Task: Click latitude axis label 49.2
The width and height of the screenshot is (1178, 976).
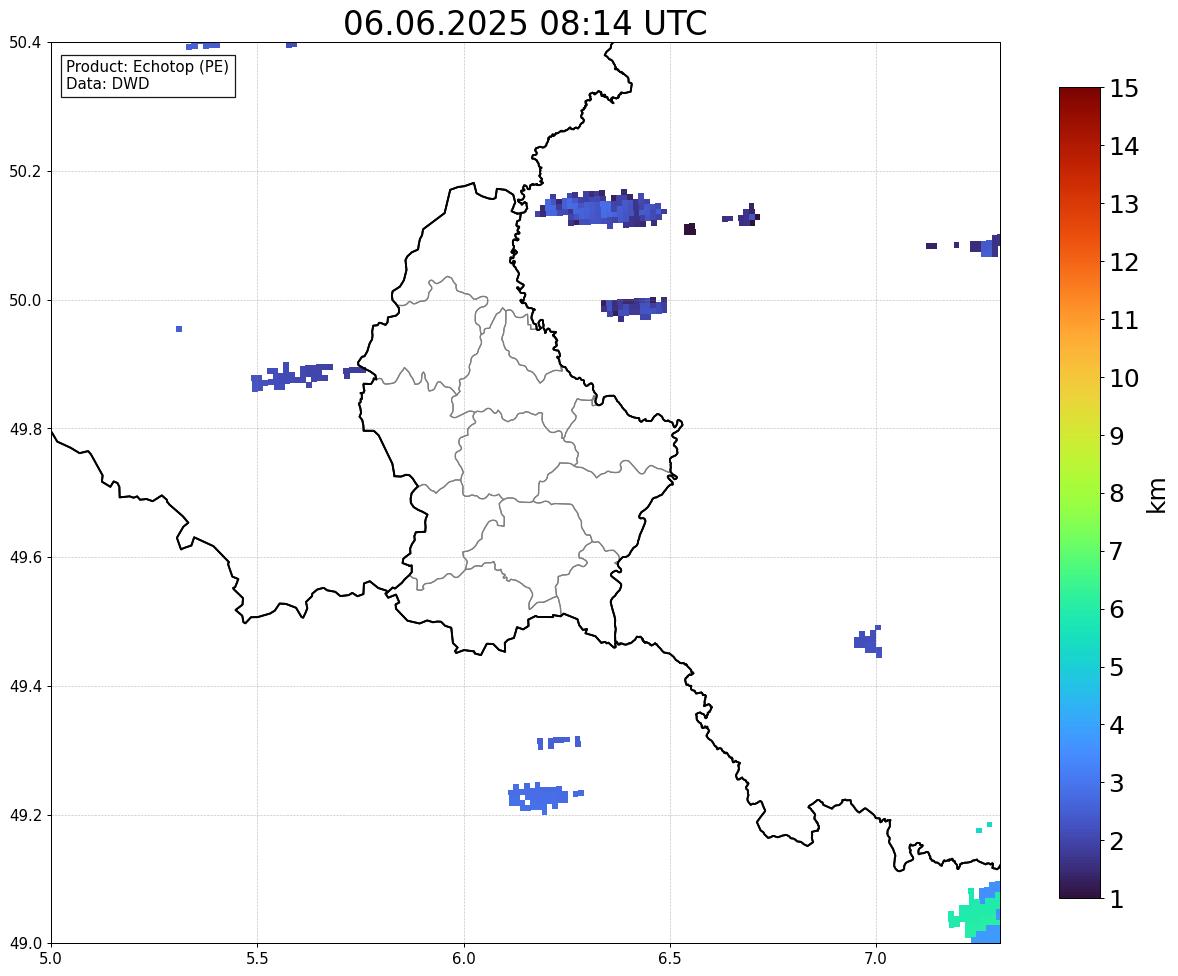Action: (25, 815)
